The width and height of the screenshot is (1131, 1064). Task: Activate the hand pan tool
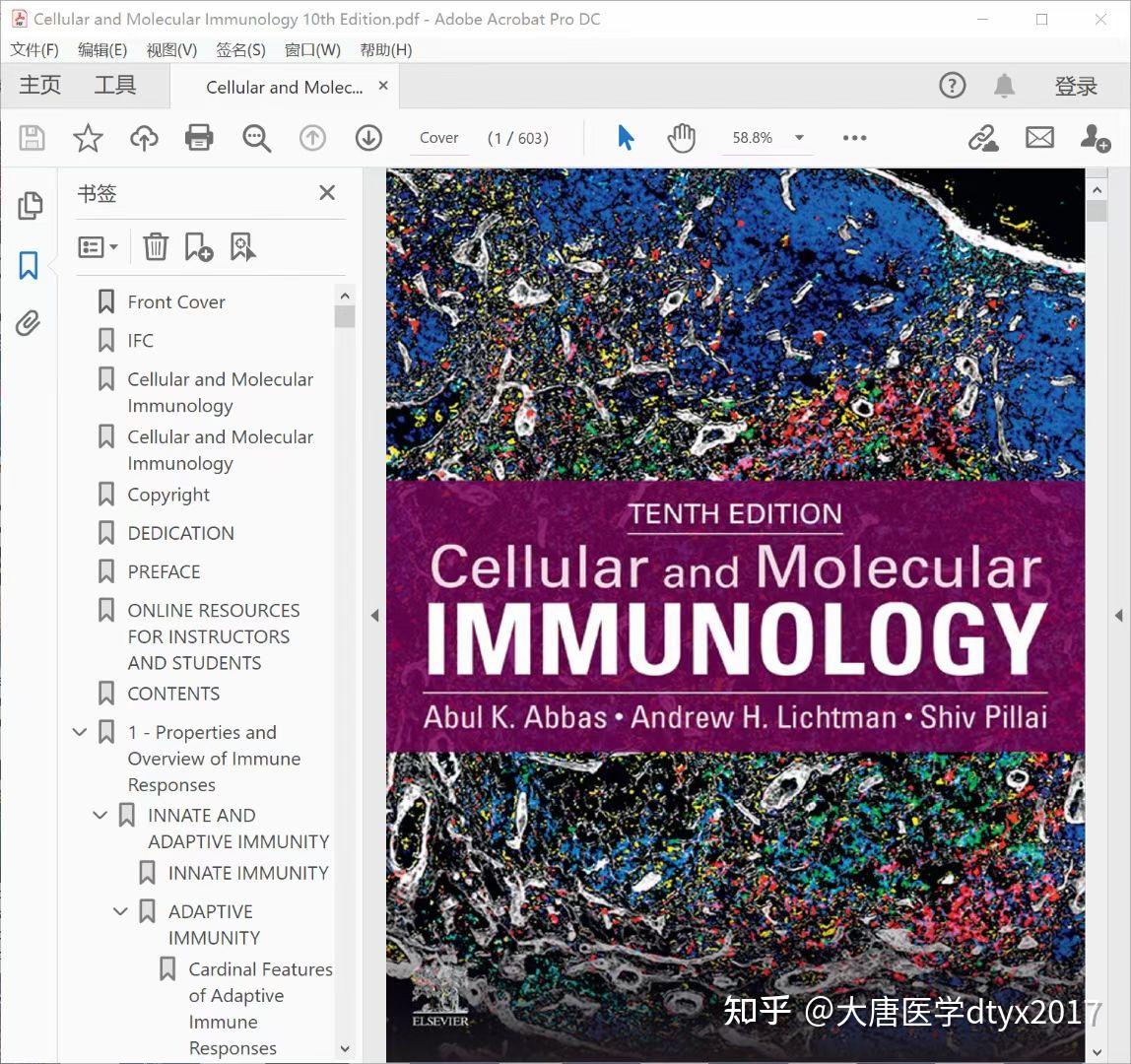coord(681,137)
